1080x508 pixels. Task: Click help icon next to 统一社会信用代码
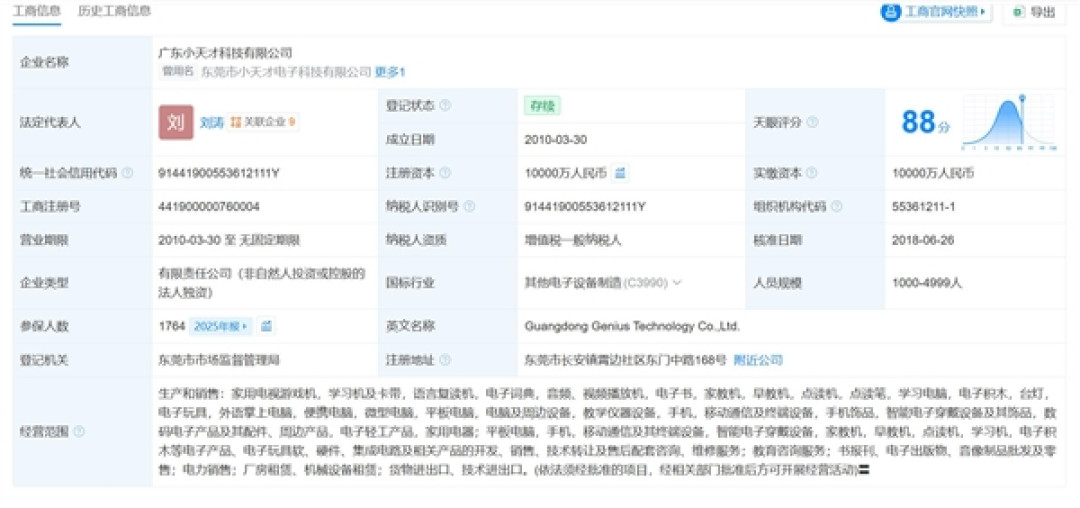(x=127, y=173)
